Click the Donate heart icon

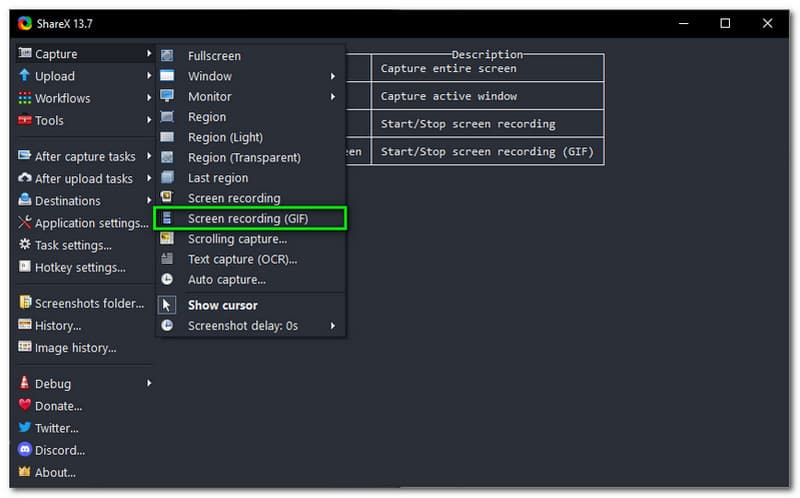pos(25,406)
